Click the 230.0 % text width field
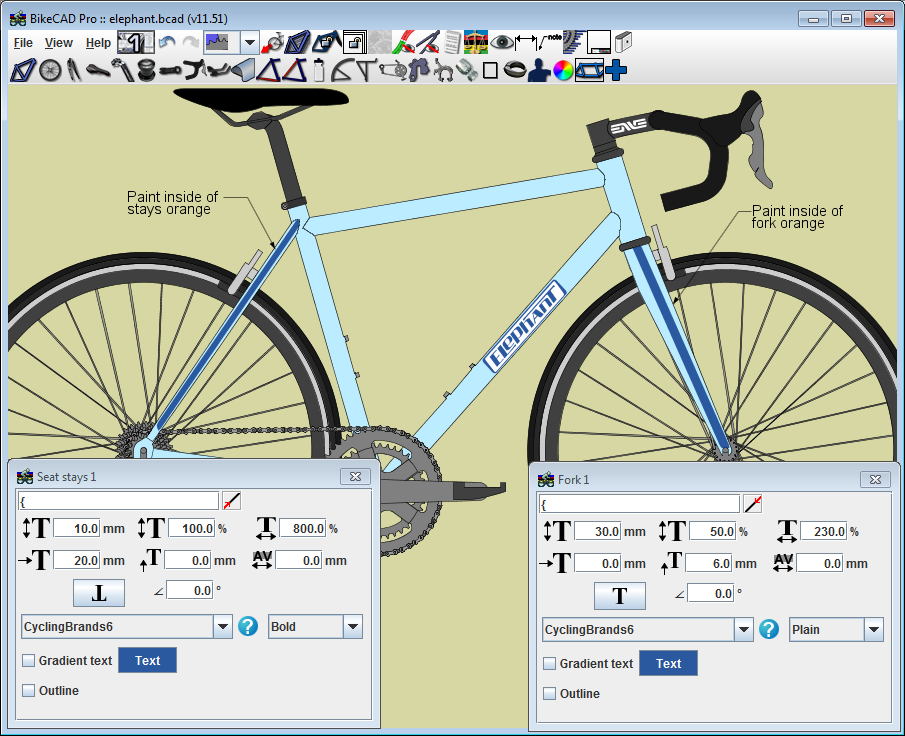Viewport: 905px width, 736px height. point(824,531)
